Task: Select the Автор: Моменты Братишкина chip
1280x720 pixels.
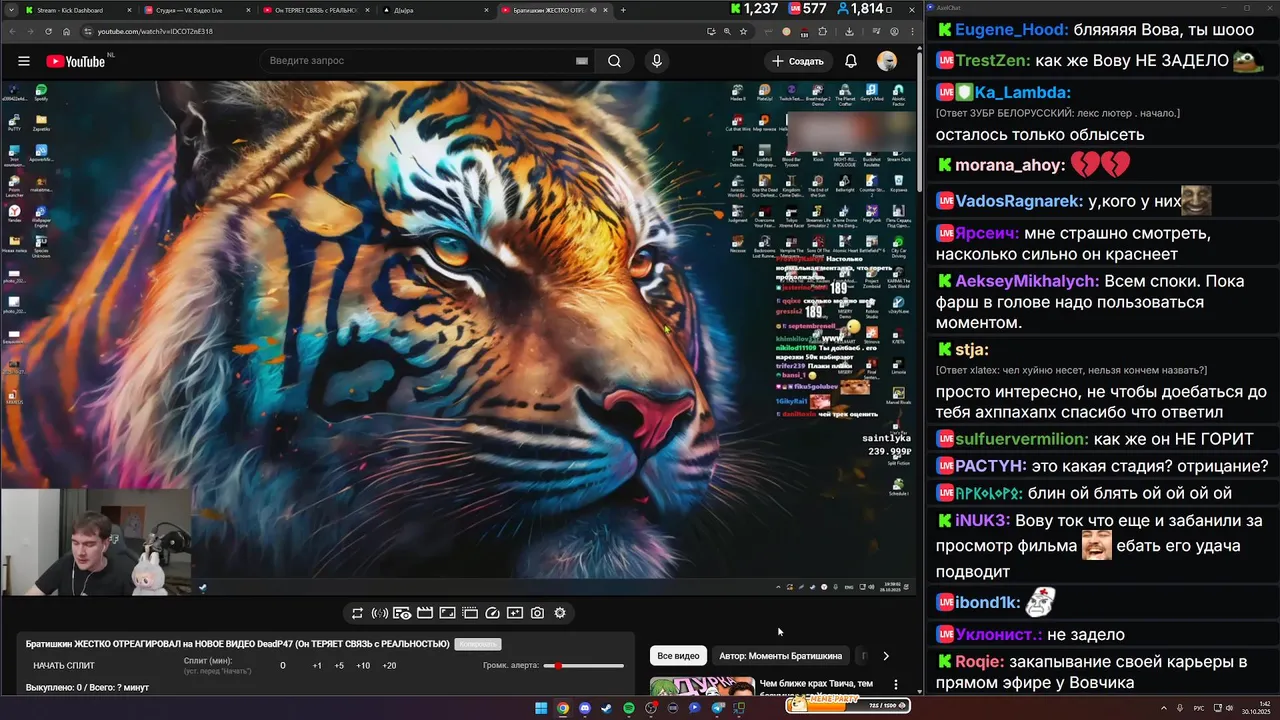Action: pyautogui.click(x=780, y=656)
